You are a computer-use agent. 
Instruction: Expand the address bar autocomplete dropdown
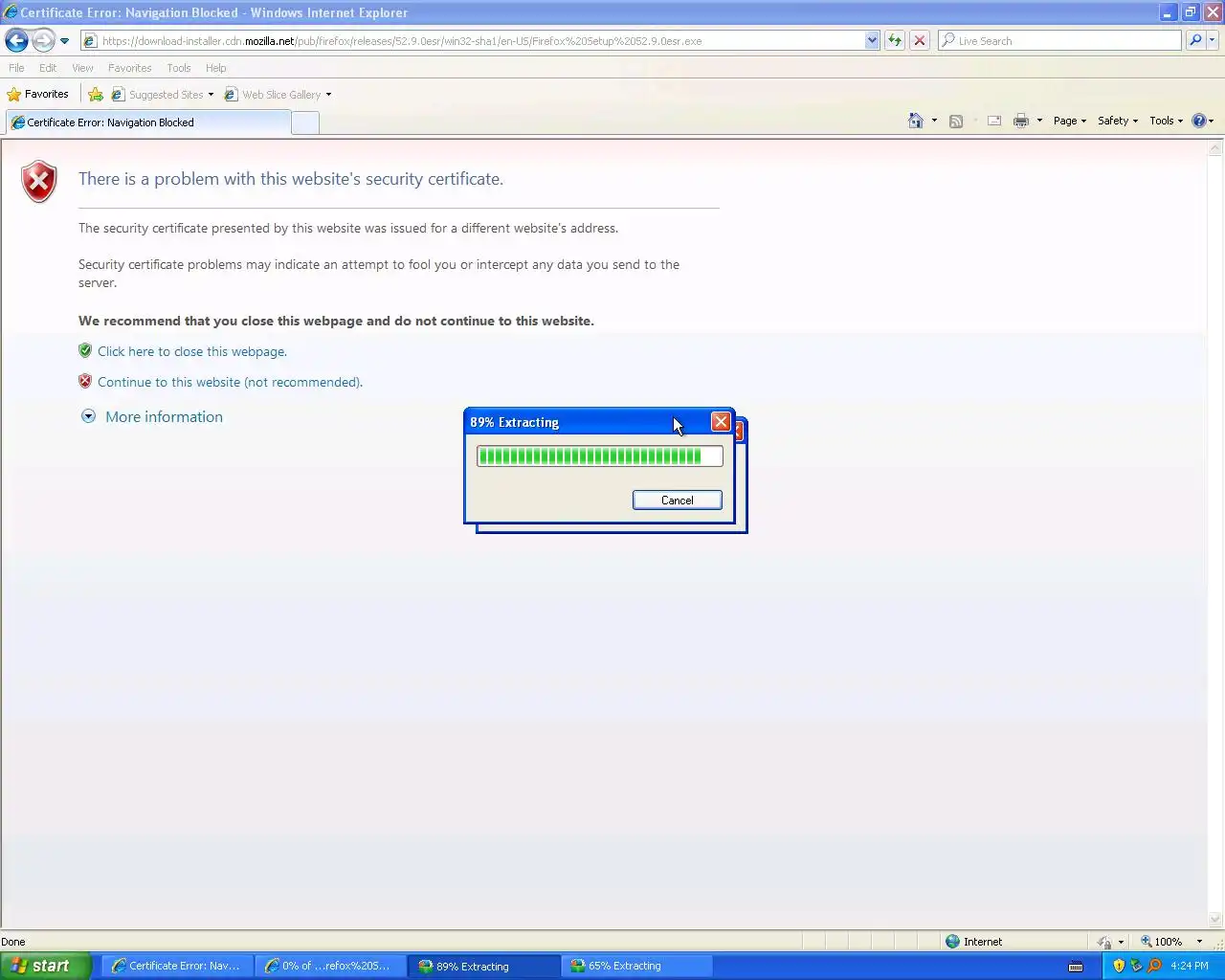click(872, 41)
